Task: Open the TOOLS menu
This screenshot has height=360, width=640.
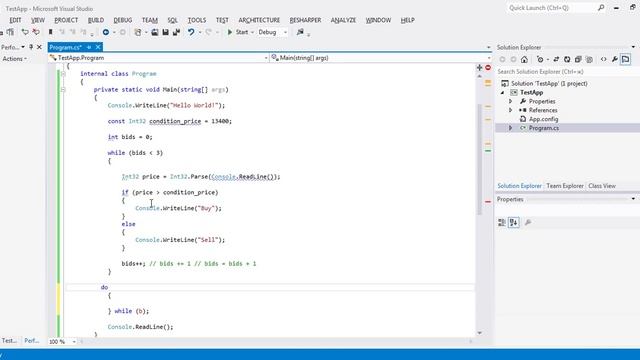Action: click(x=197, y=20)
